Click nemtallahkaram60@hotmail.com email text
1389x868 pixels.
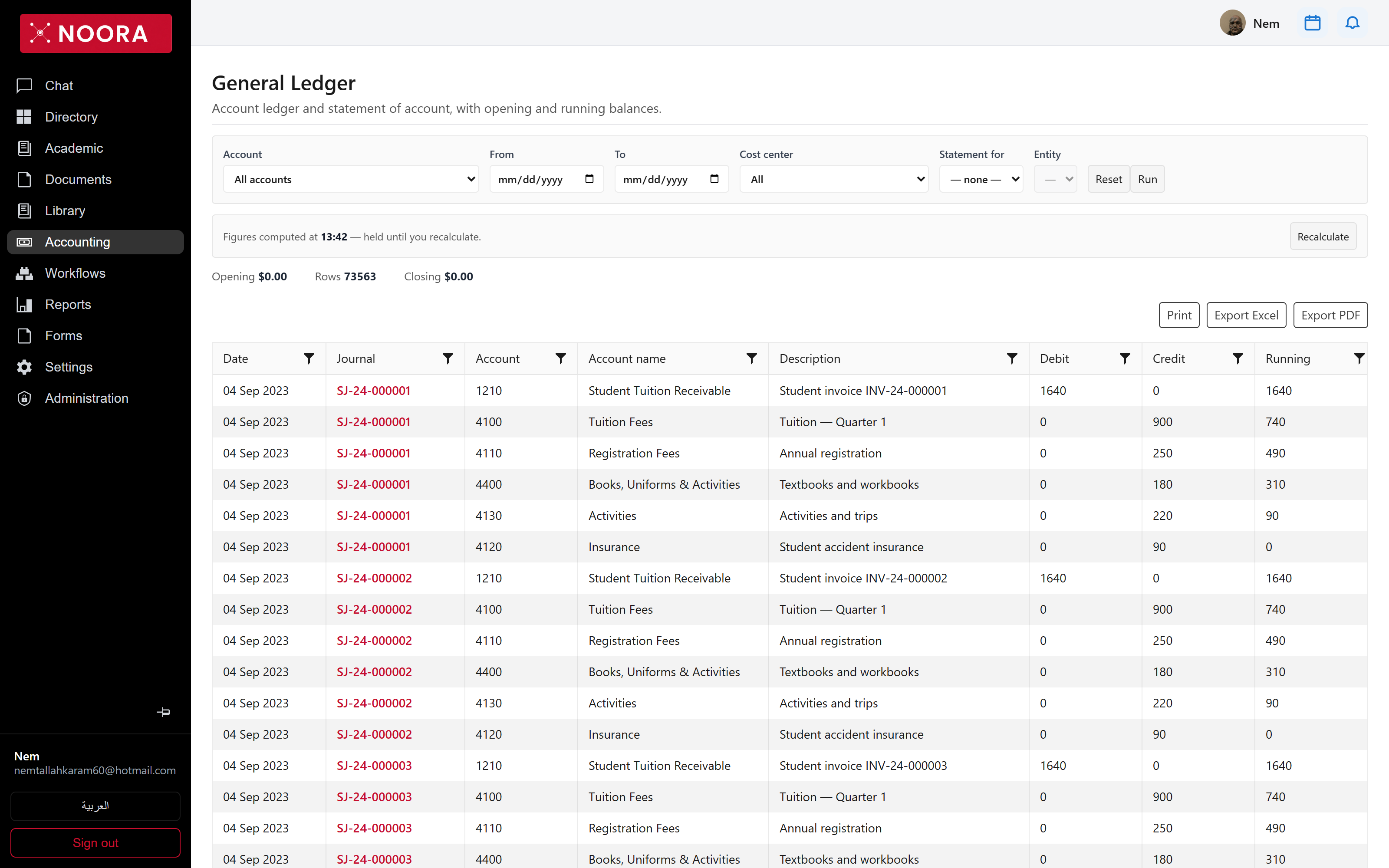tap(95, 770)
